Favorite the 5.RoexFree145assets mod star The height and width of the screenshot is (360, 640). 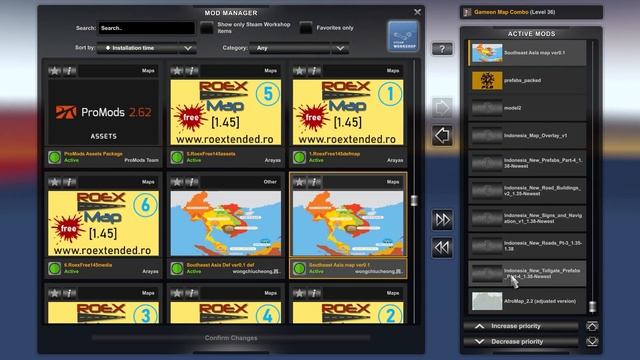177,71
